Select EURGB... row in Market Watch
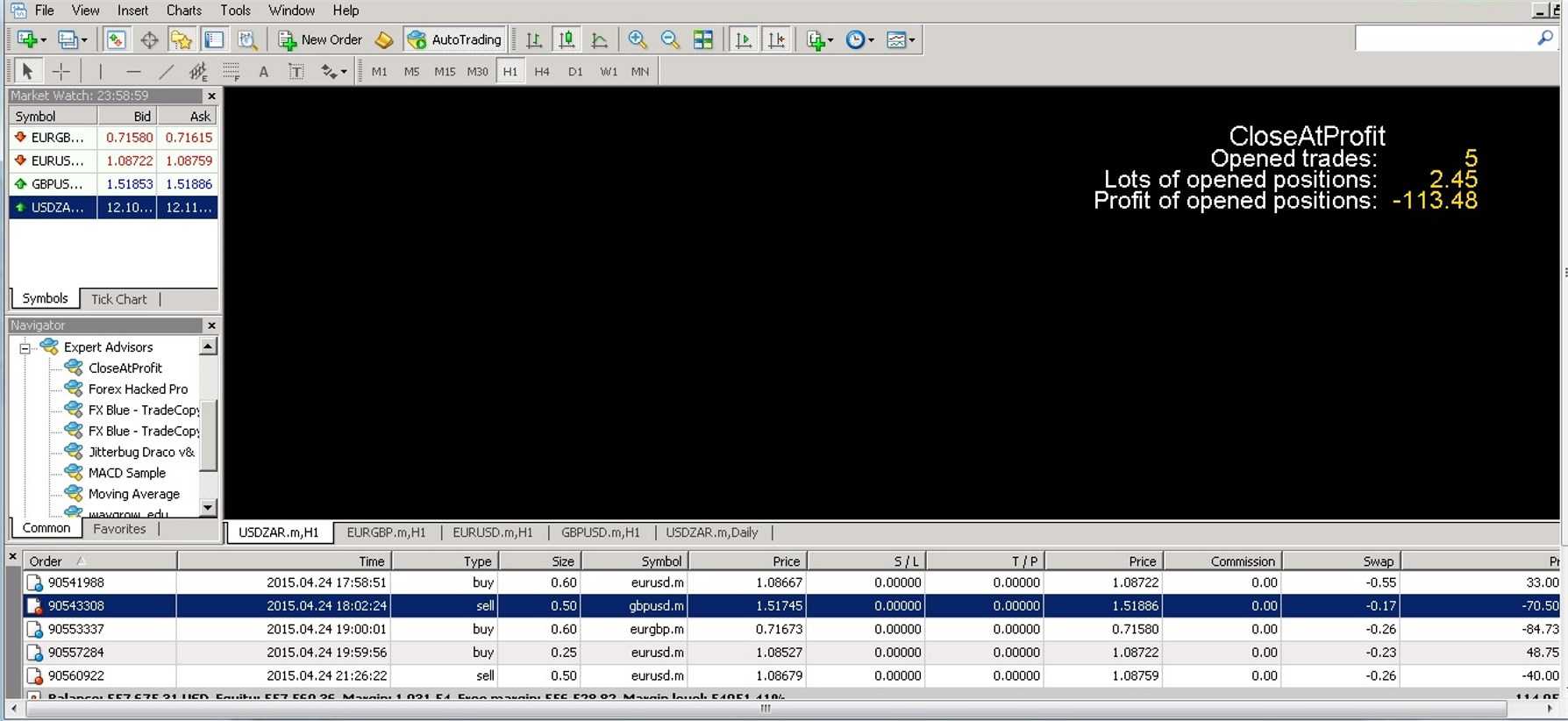This screenshot has width=1568, height=721. coord(113,138)
